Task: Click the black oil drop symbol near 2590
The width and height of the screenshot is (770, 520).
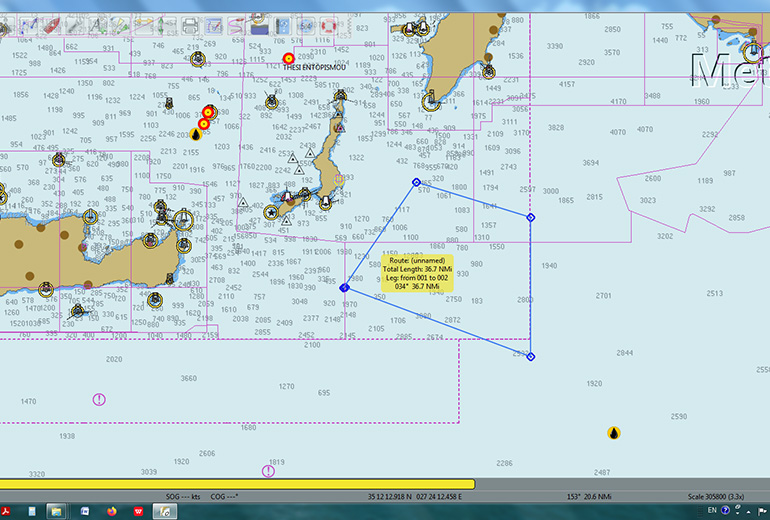Action: click(613, 433)
